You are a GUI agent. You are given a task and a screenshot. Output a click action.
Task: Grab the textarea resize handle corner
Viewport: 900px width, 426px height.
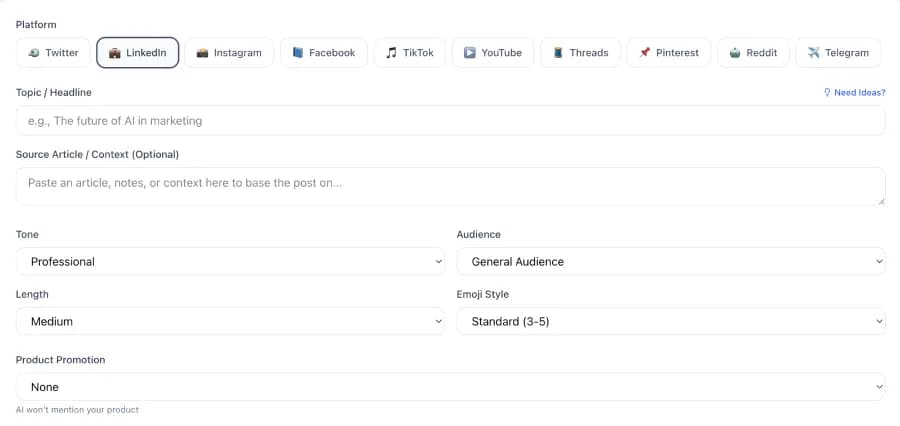pos(880,201)
